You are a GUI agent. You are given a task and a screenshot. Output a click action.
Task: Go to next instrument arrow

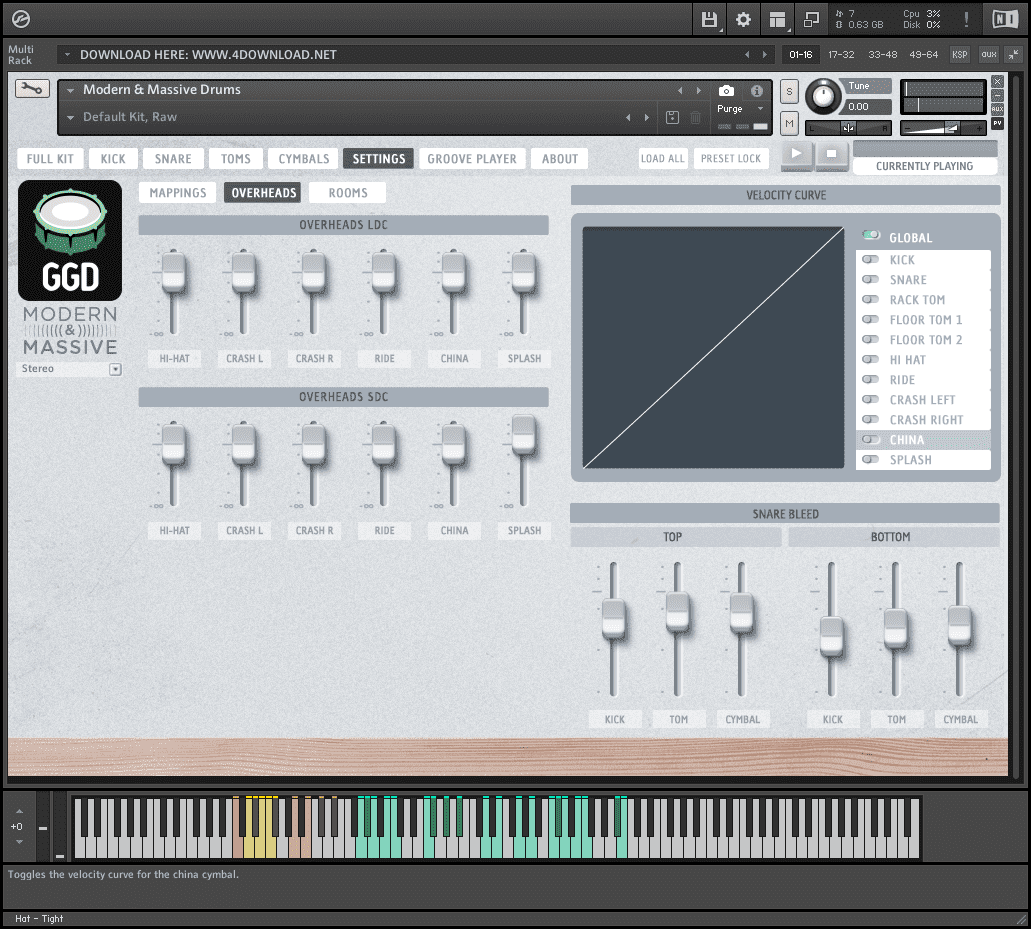click(698, 91)
